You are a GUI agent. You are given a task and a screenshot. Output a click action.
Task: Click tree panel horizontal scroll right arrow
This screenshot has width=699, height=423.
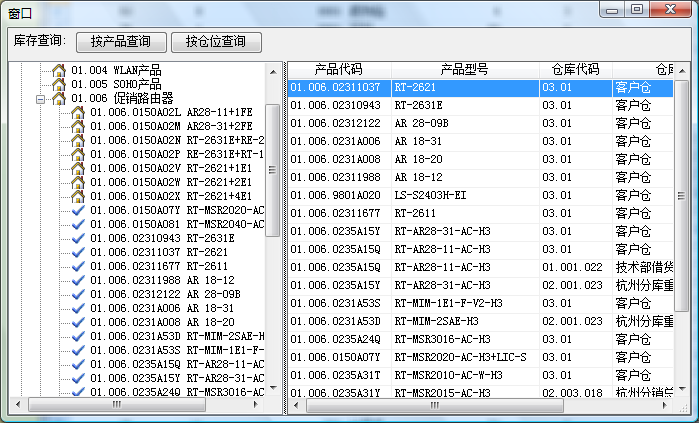[256, 405]
